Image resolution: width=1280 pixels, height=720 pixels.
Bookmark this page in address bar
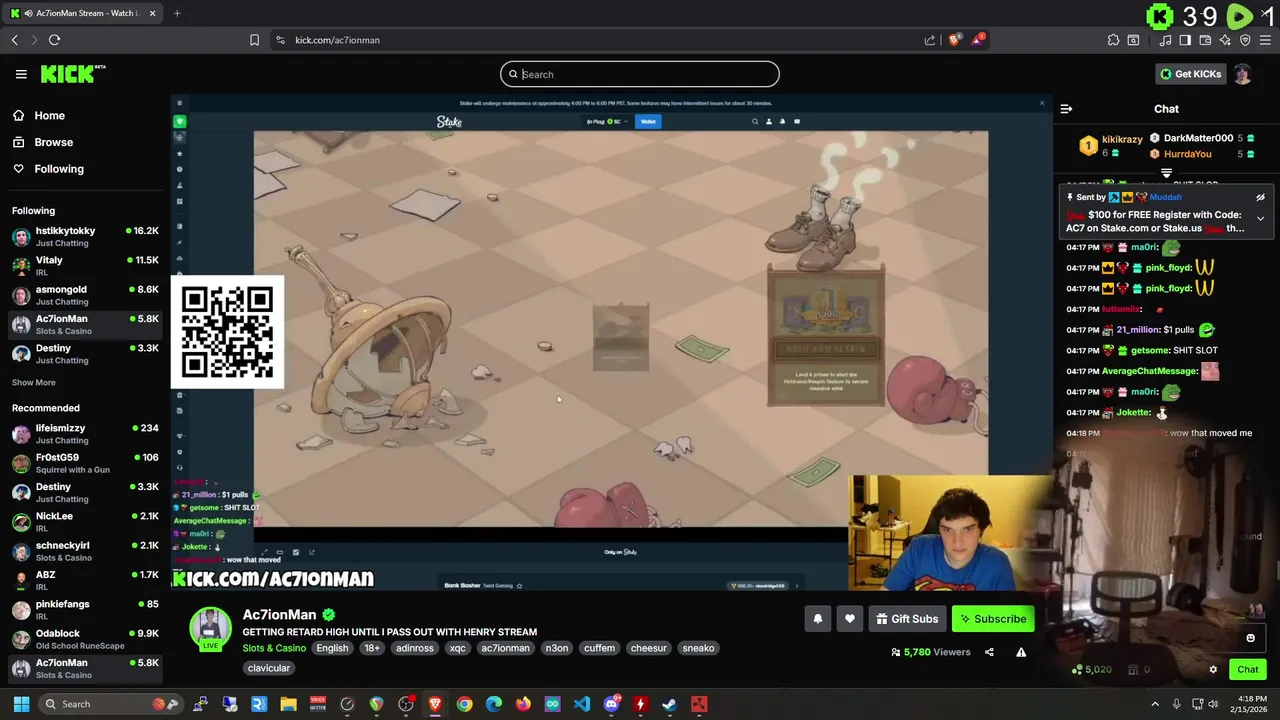(254, 40)
